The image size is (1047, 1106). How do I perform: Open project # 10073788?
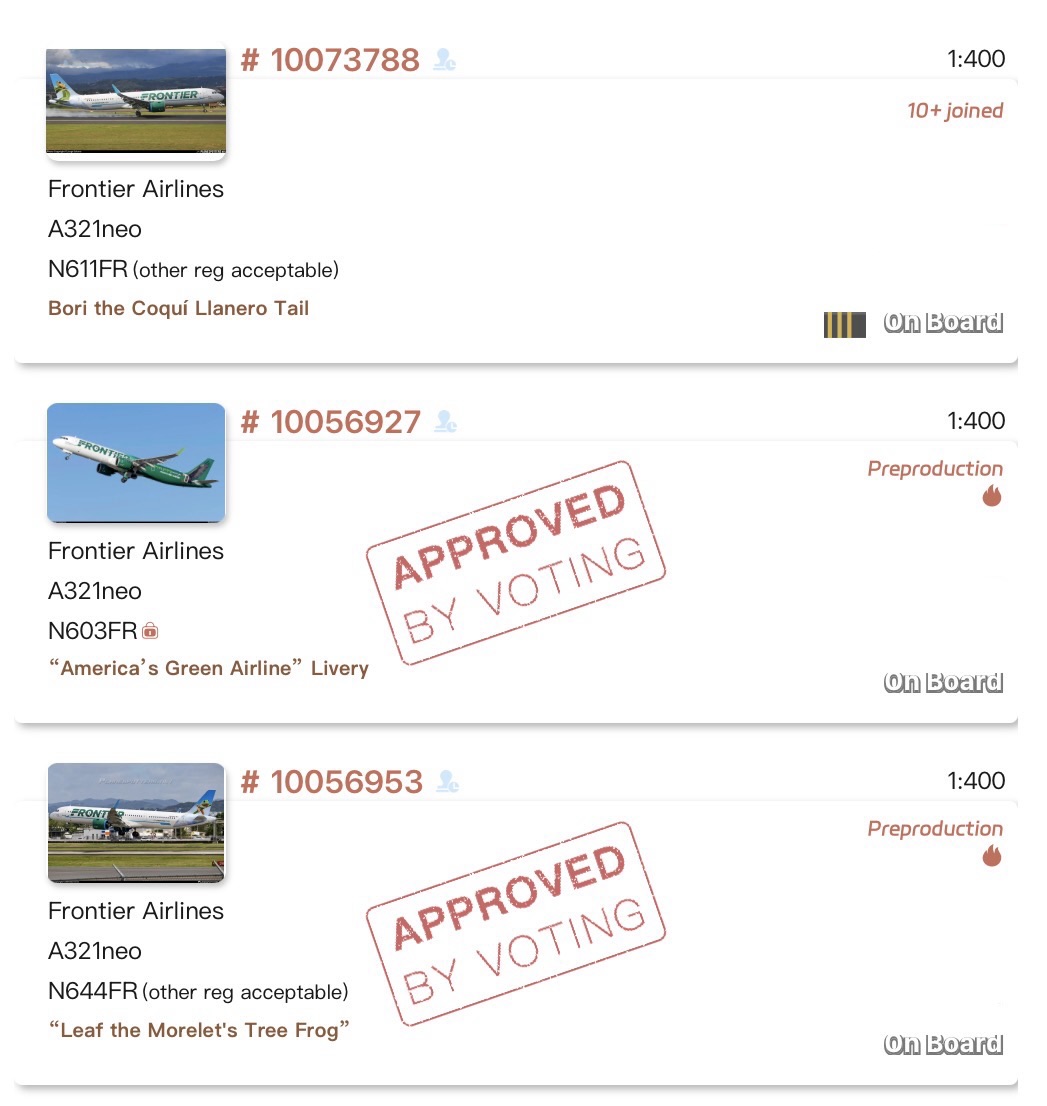click(x=331, y=61)
